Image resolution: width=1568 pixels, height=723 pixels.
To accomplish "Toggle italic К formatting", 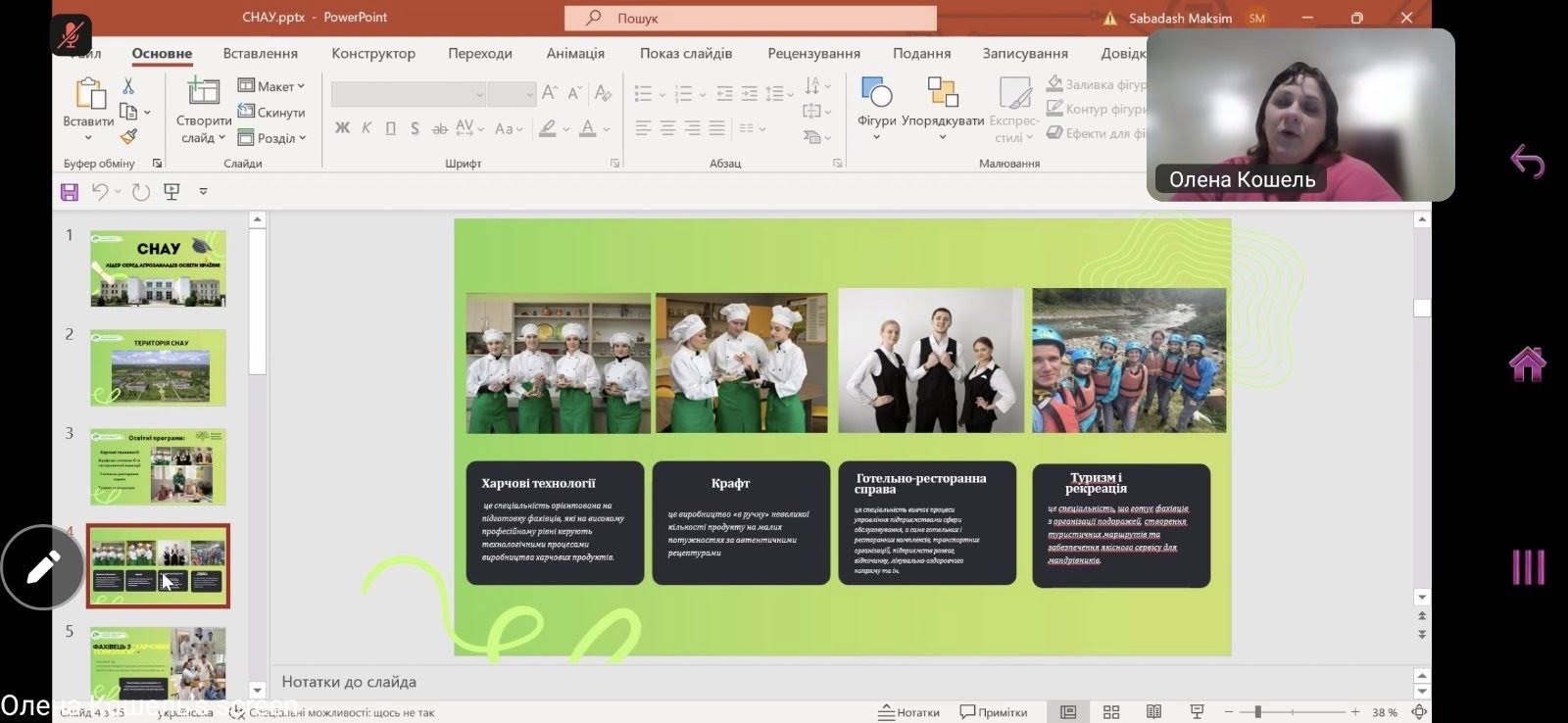I will pyautogui.click(x=367, y=128).
